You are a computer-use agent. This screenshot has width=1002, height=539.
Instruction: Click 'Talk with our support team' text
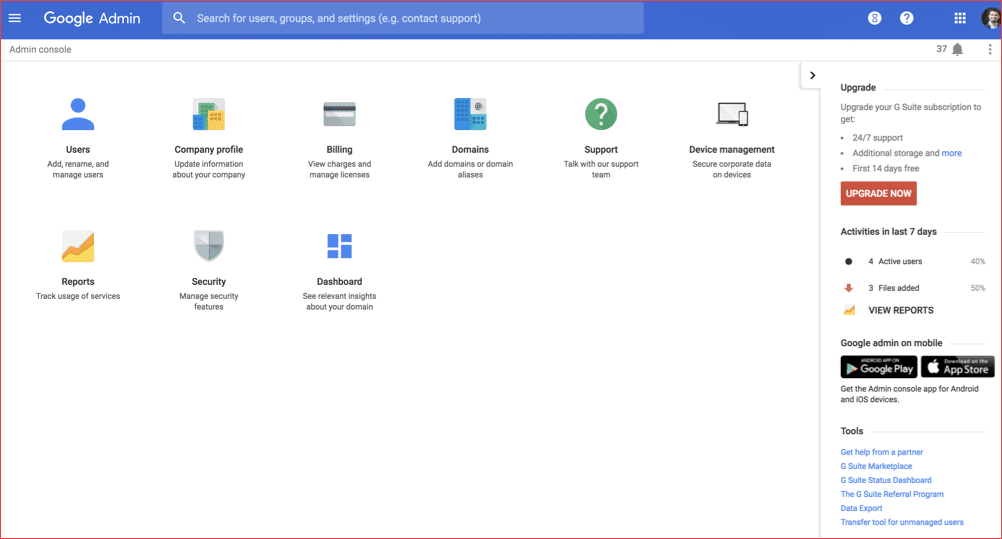tap(601, 169)
